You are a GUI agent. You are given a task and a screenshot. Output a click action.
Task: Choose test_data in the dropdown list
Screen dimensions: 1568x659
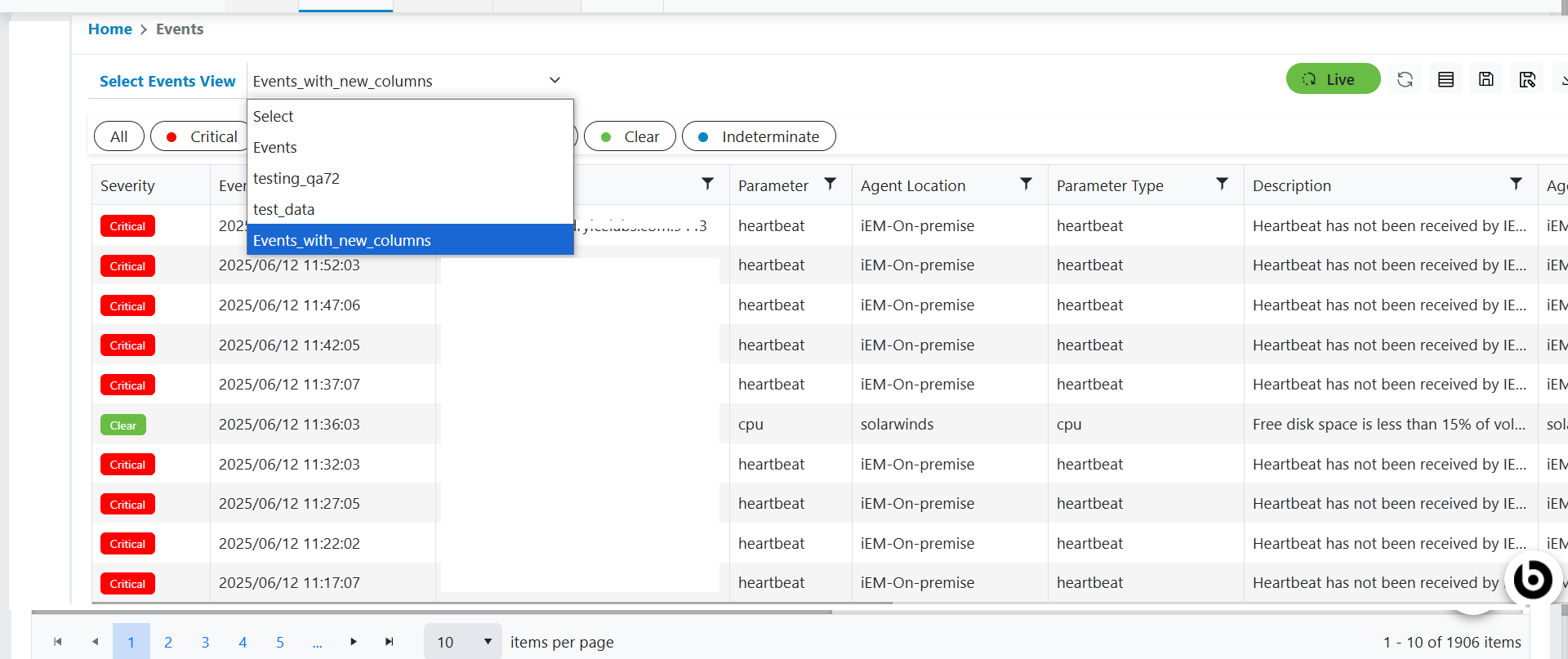click(283, 209)
